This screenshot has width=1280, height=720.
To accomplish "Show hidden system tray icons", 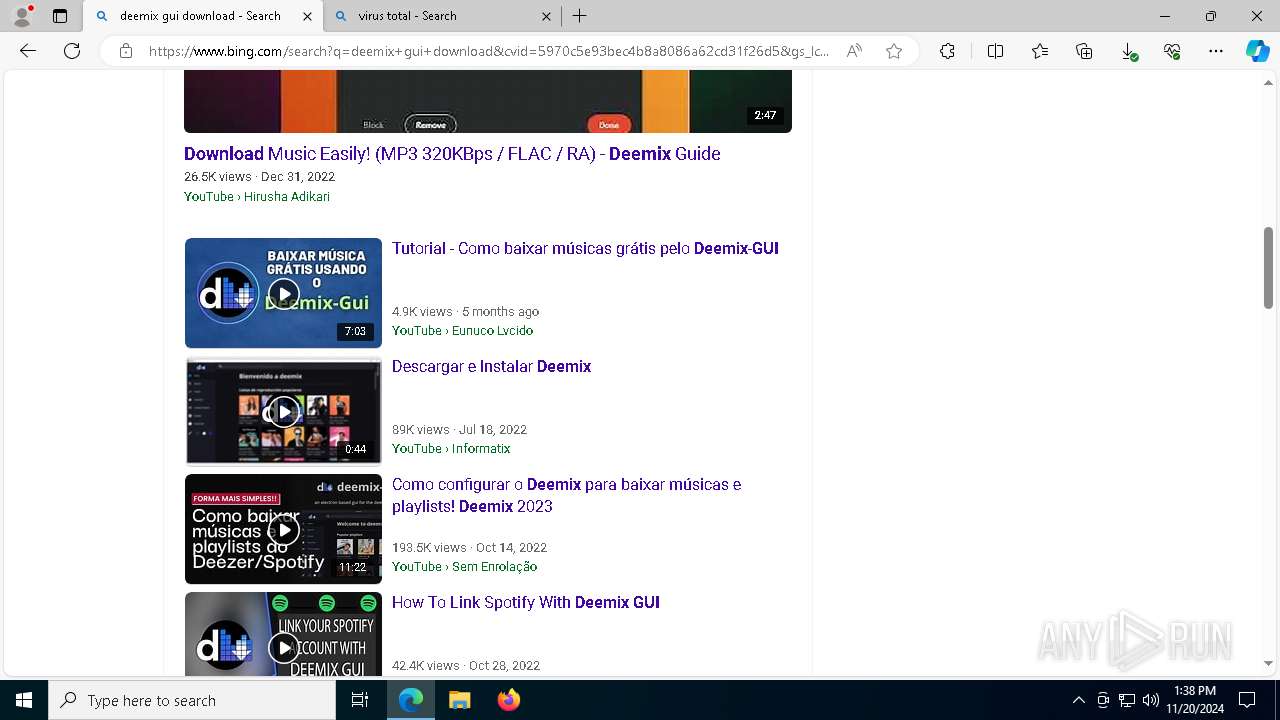I will point(1078,700).
